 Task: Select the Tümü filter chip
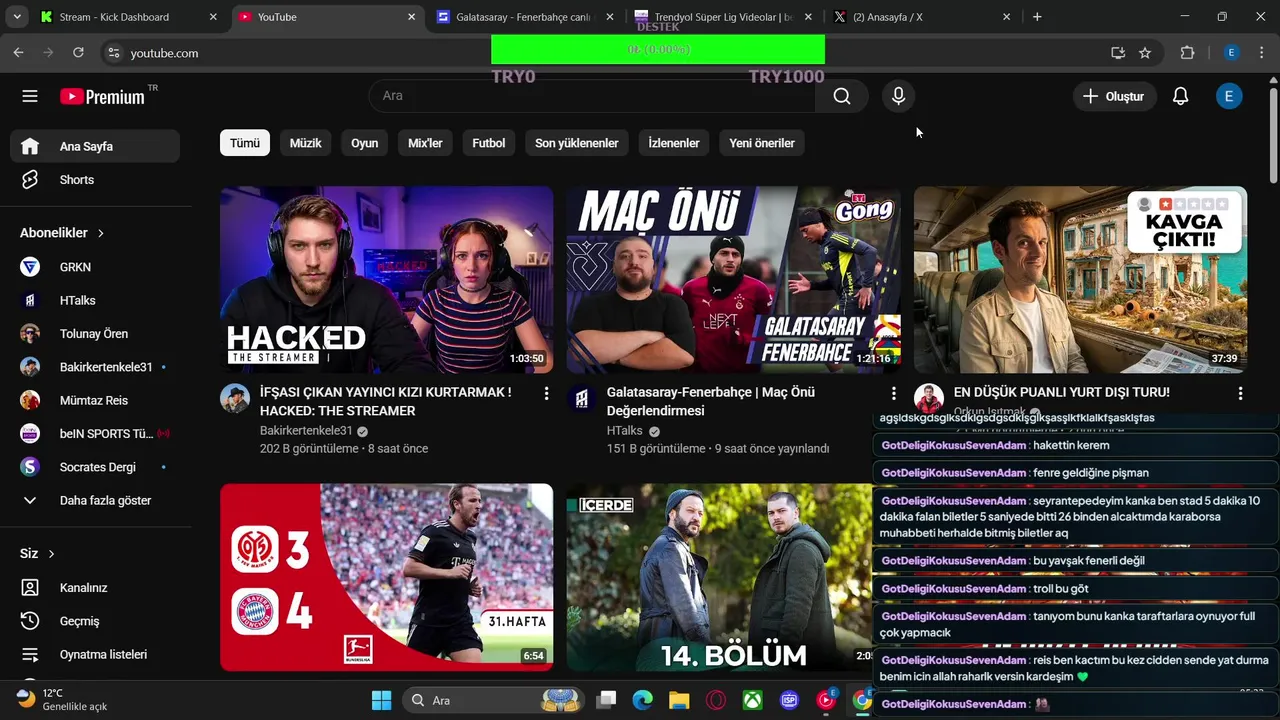click(245, 143)
